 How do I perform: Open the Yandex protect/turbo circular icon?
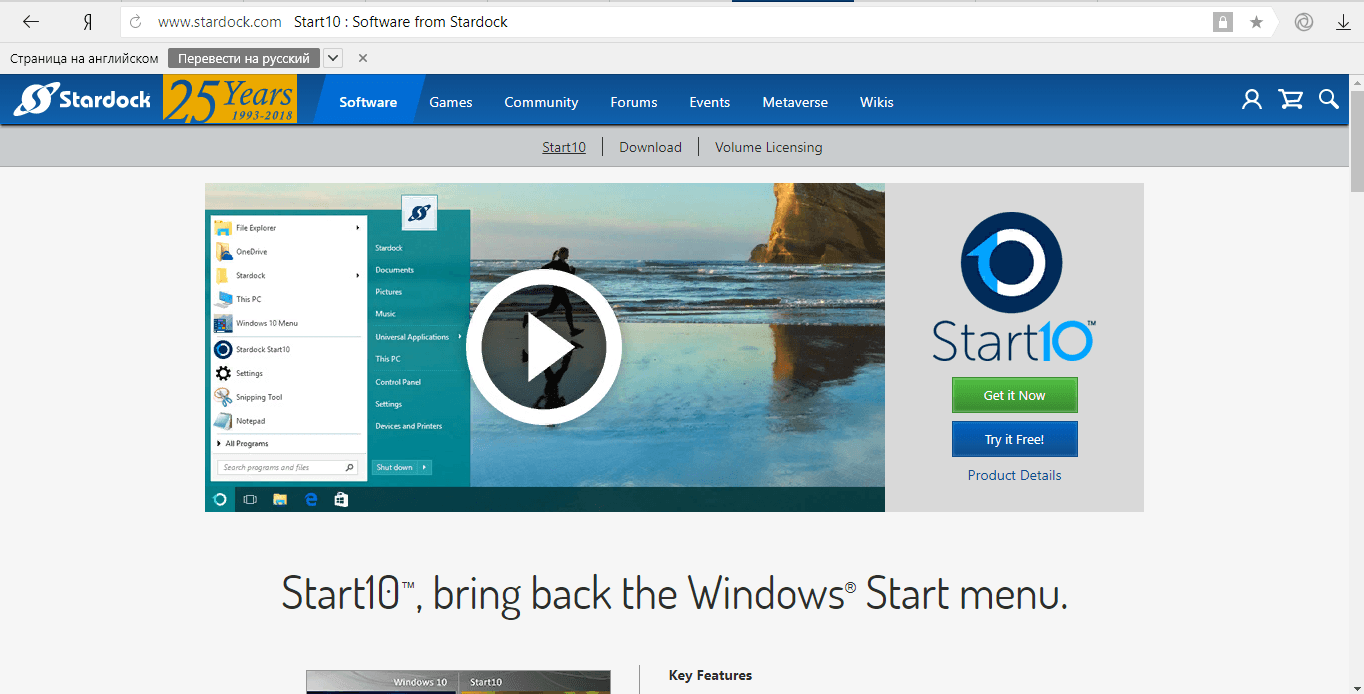pyautogui.click(x=1304, y=22)
